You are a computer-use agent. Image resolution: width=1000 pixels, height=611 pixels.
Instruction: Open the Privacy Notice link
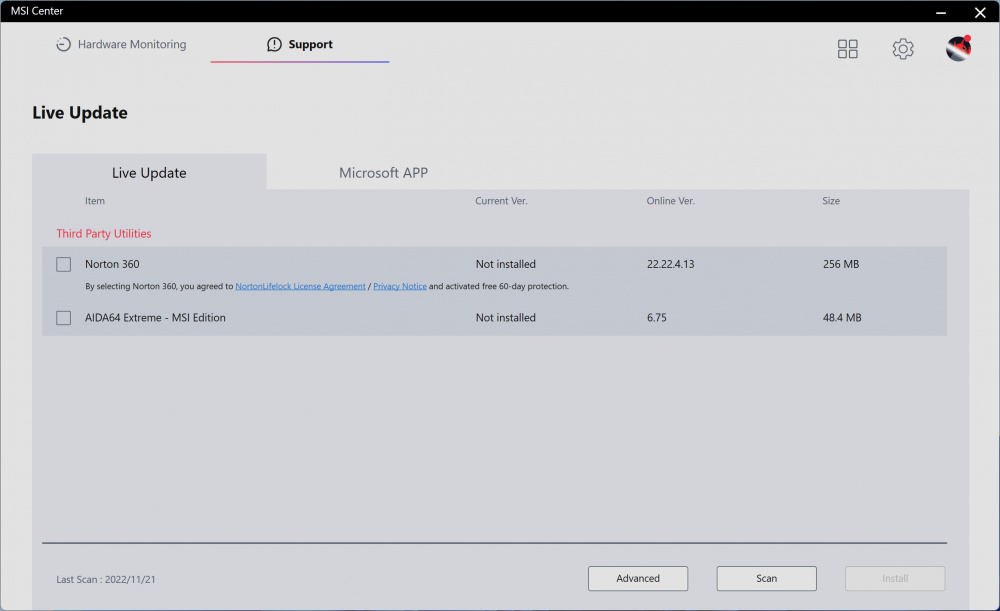click(400, 286)
